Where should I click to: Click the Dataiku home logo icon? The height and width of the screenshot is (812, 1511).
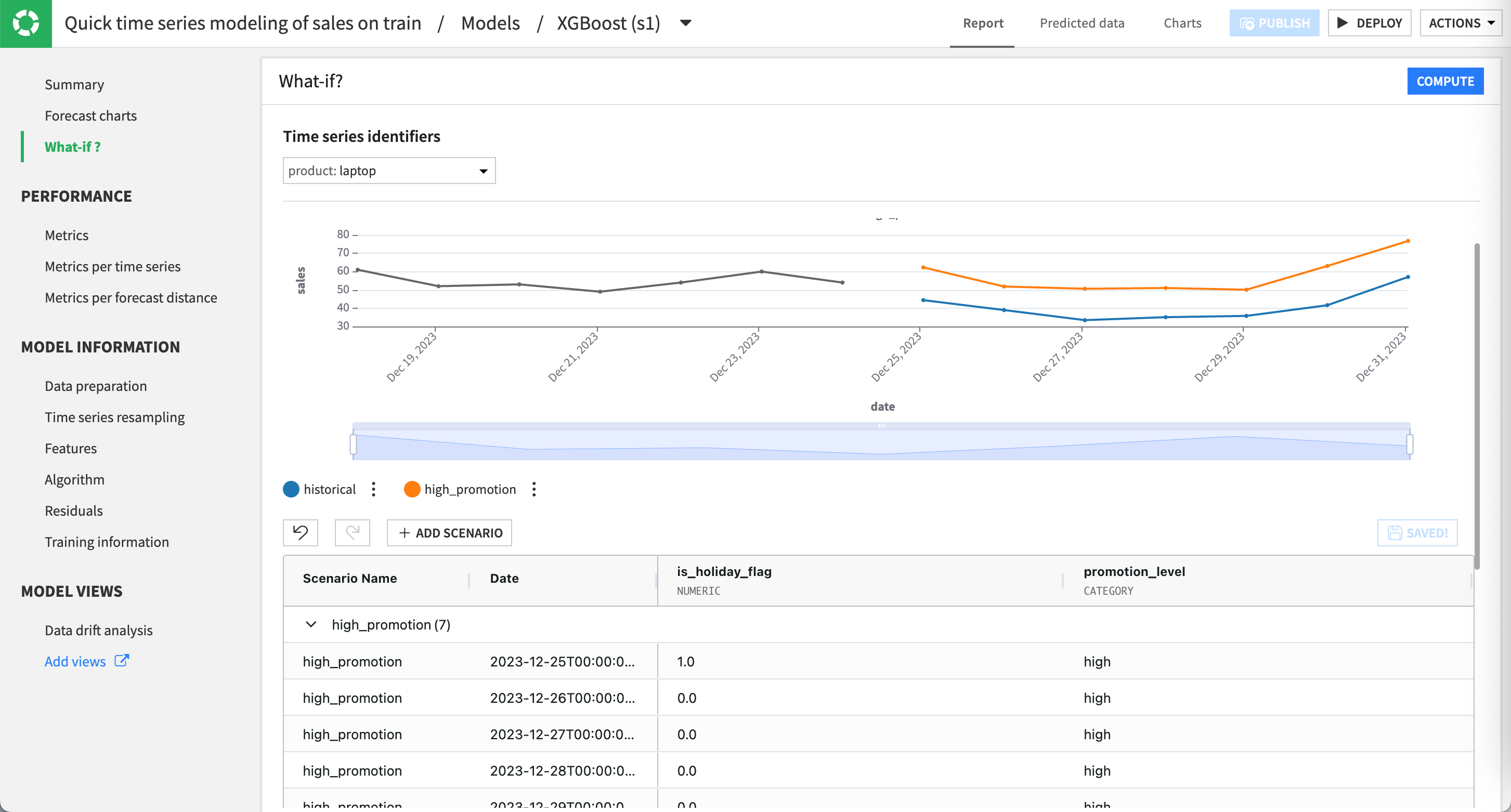pos(26,23)
